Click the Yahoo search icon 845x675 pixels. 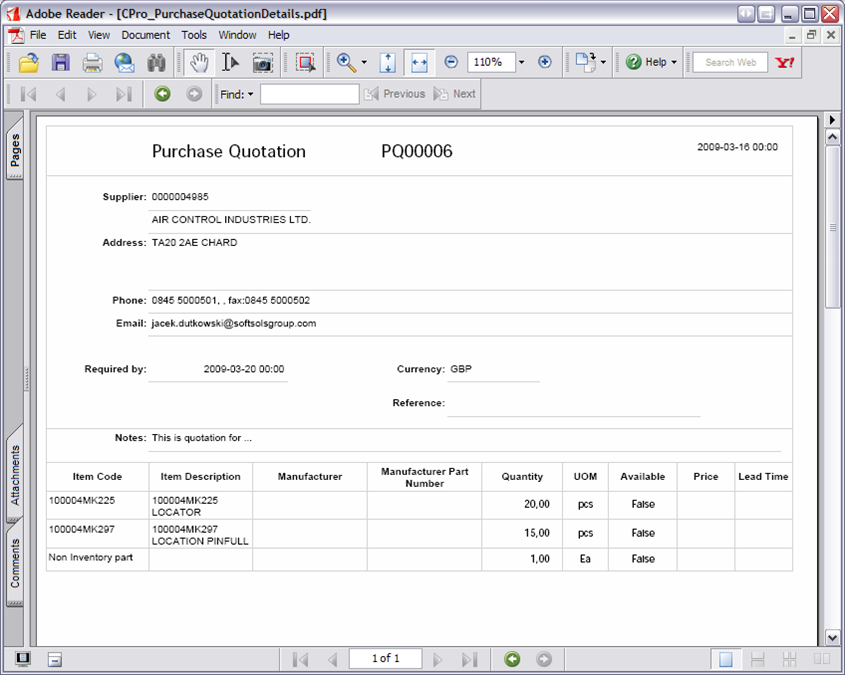coord(786,62)
